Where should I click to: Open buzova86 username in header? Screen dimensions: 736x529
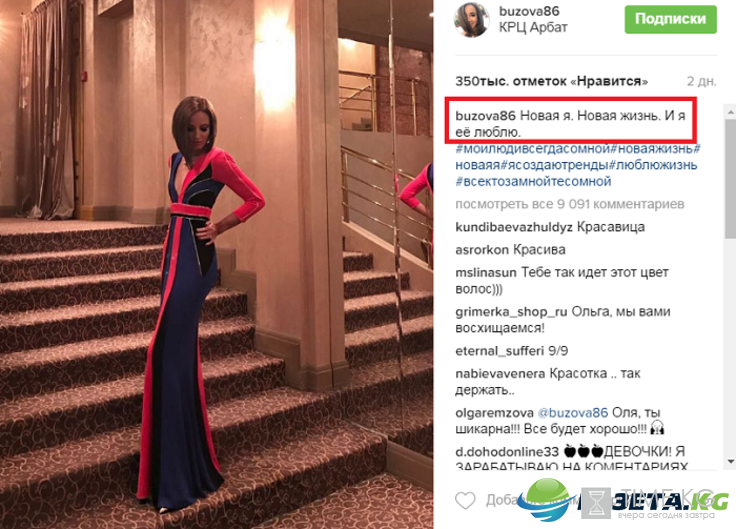tap(529, 11)
